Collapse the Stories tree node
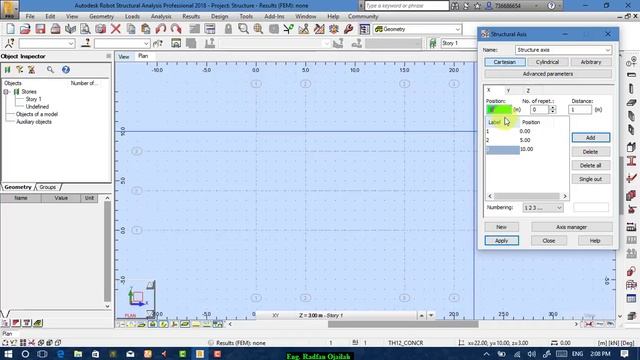 [x=7, y=92]
